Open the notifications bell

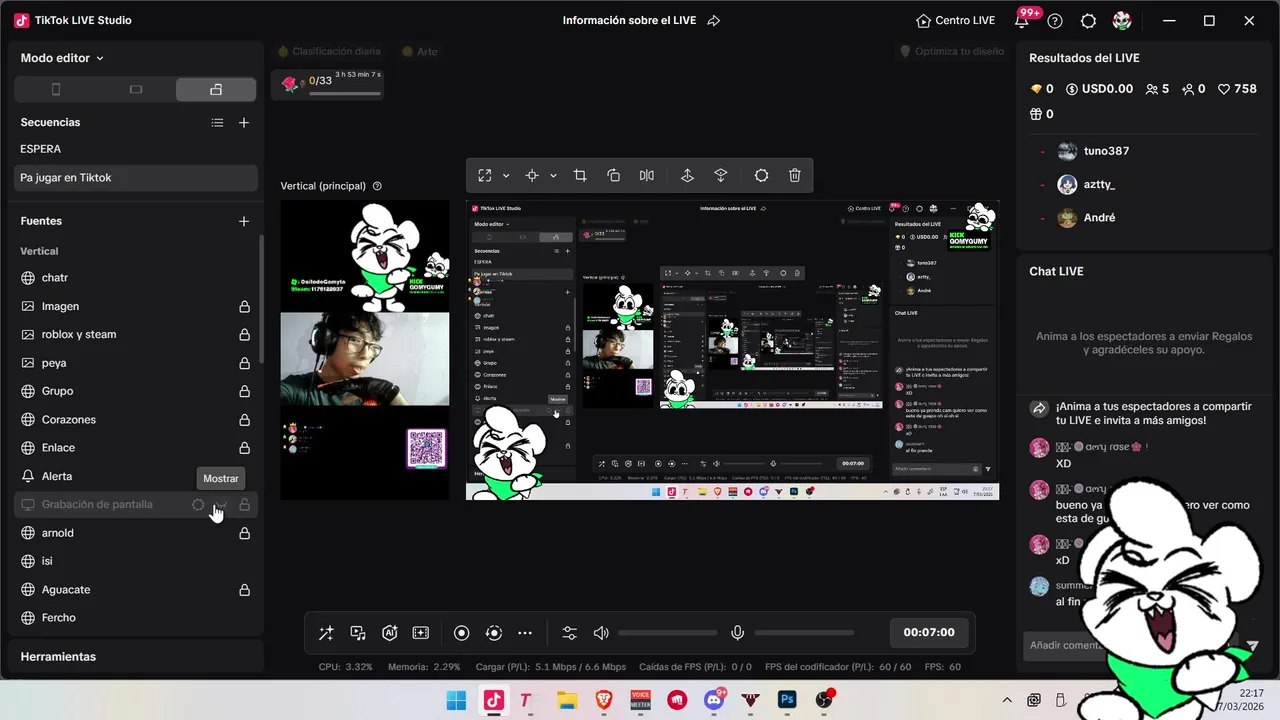(1021, 21)
